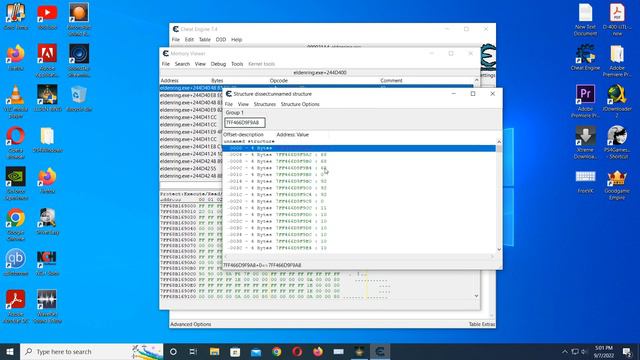Screen dimensions: 640x360
Task: Open the Structure Options menu
Action: (x=300, y=104)
